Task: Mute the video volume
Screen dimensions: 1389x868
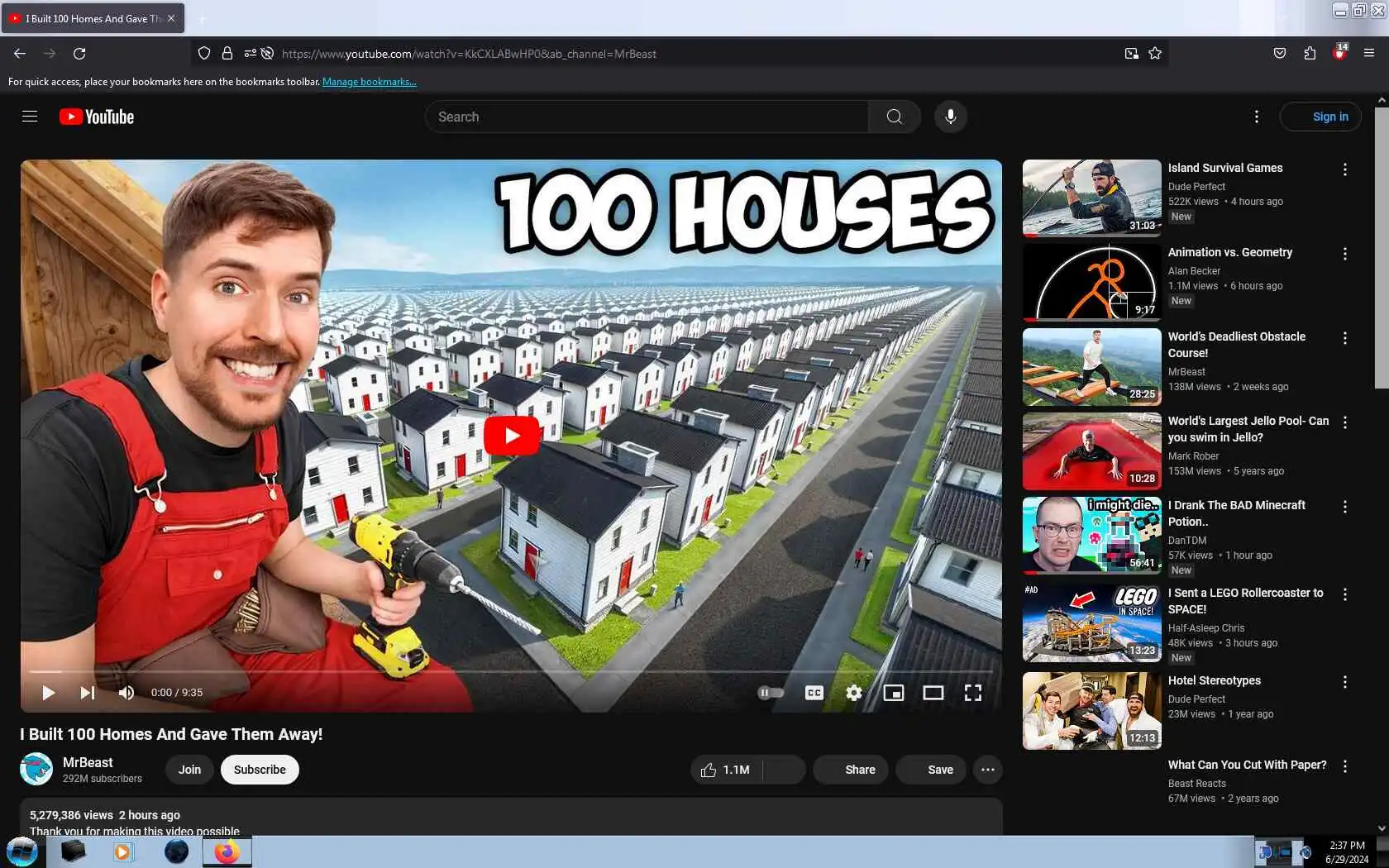Action: point(126,693)
